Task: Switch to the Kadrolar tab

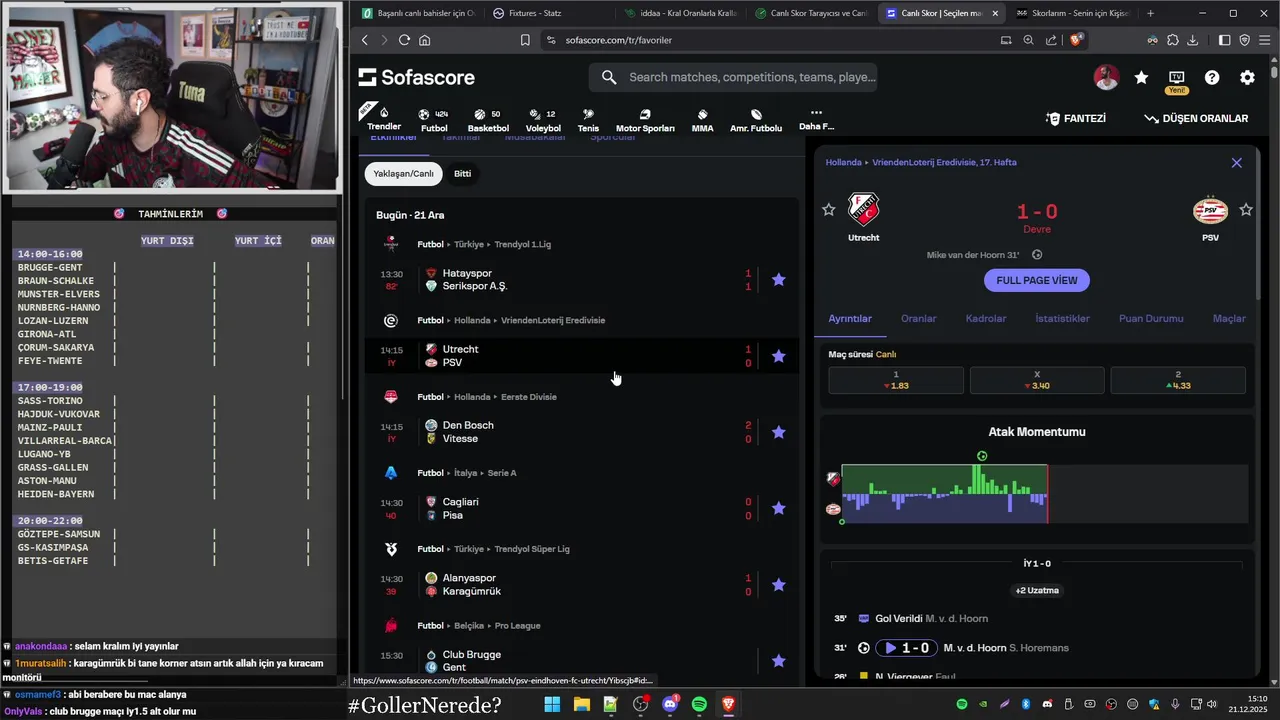Action: (x=986, y=318)
